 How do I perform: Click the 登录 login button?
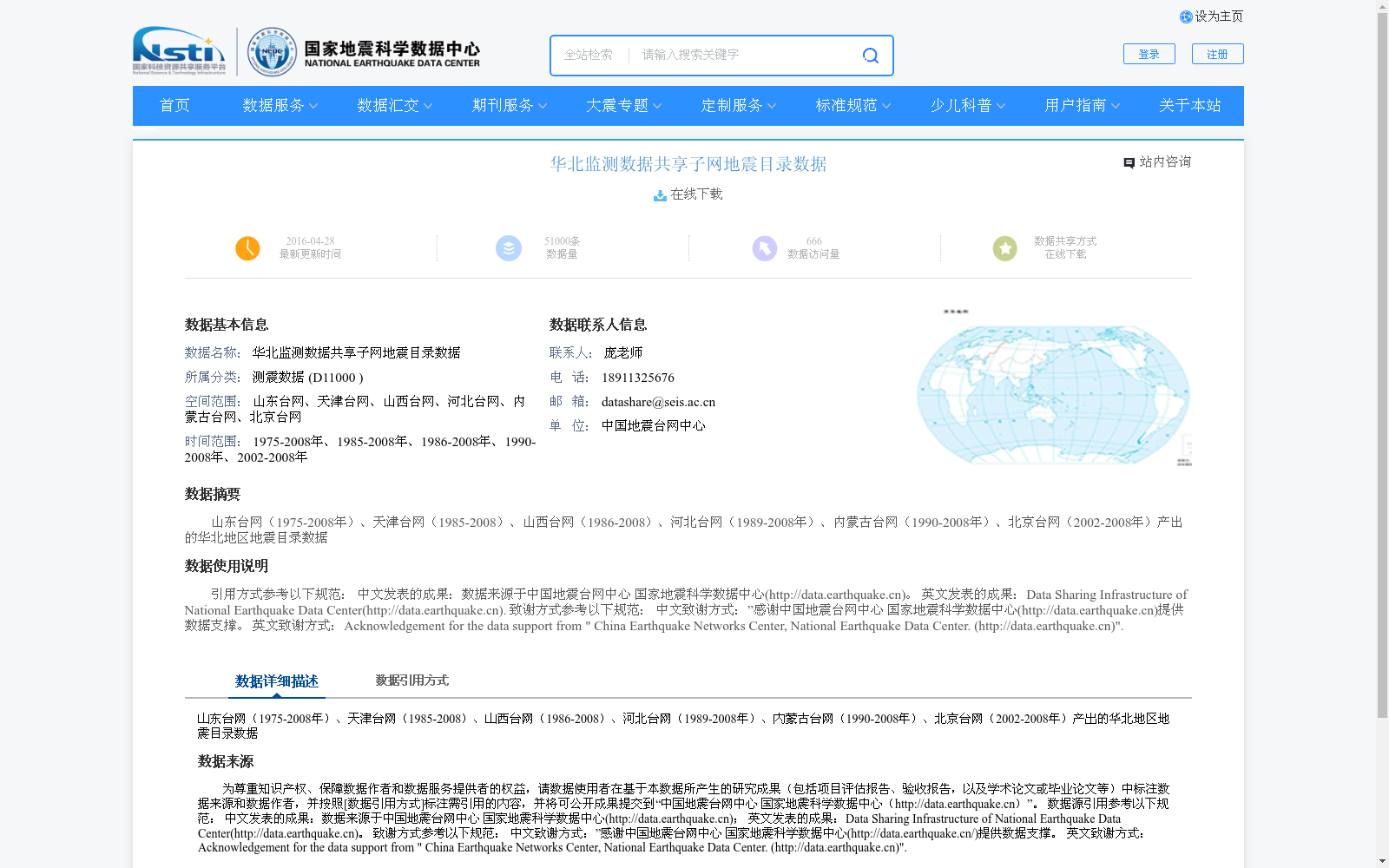pyautogui.click(x=1149, y=54)
